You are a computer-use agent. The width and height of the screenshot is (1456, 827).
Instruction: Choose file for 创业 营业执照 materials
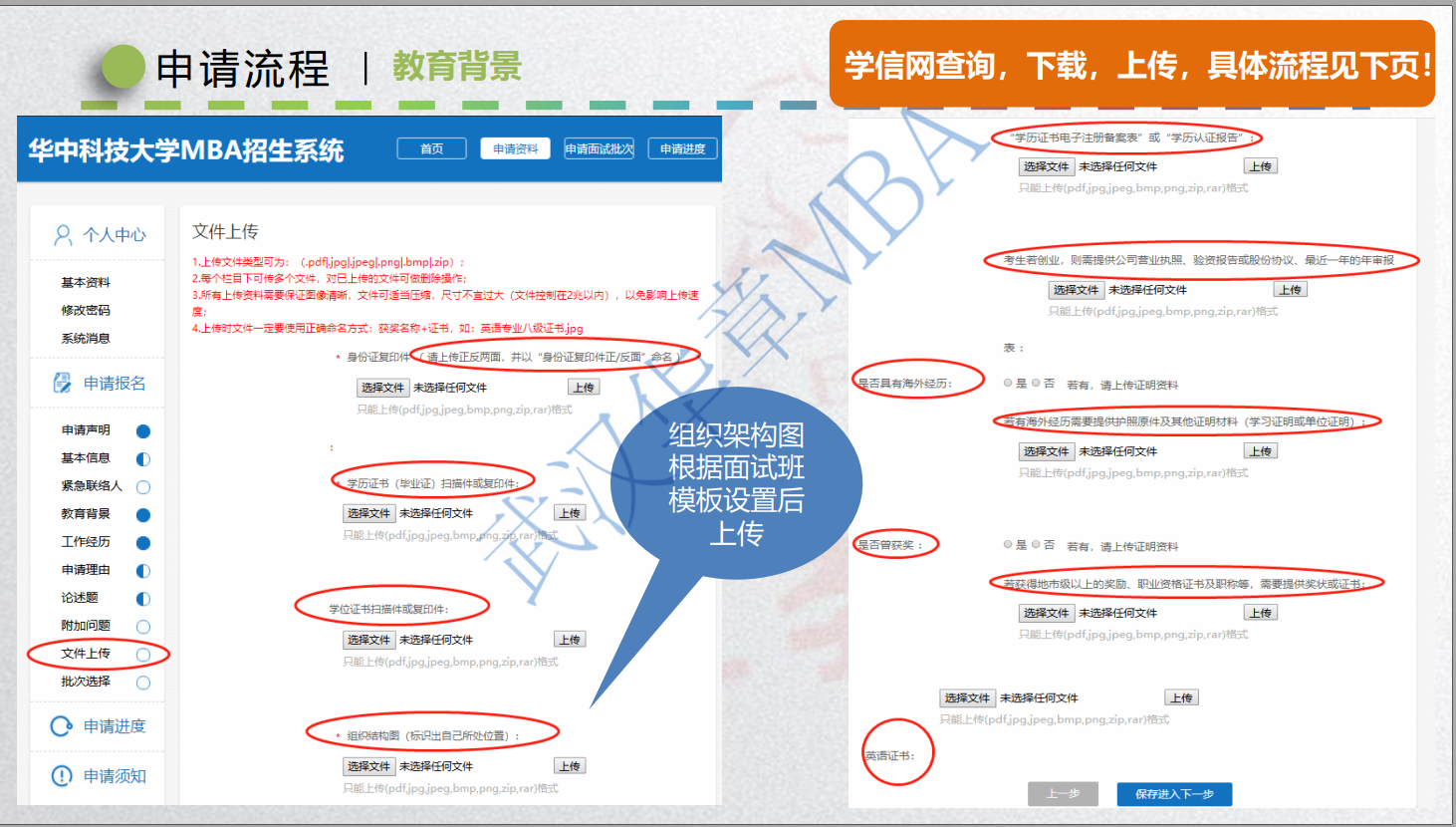1076,290
